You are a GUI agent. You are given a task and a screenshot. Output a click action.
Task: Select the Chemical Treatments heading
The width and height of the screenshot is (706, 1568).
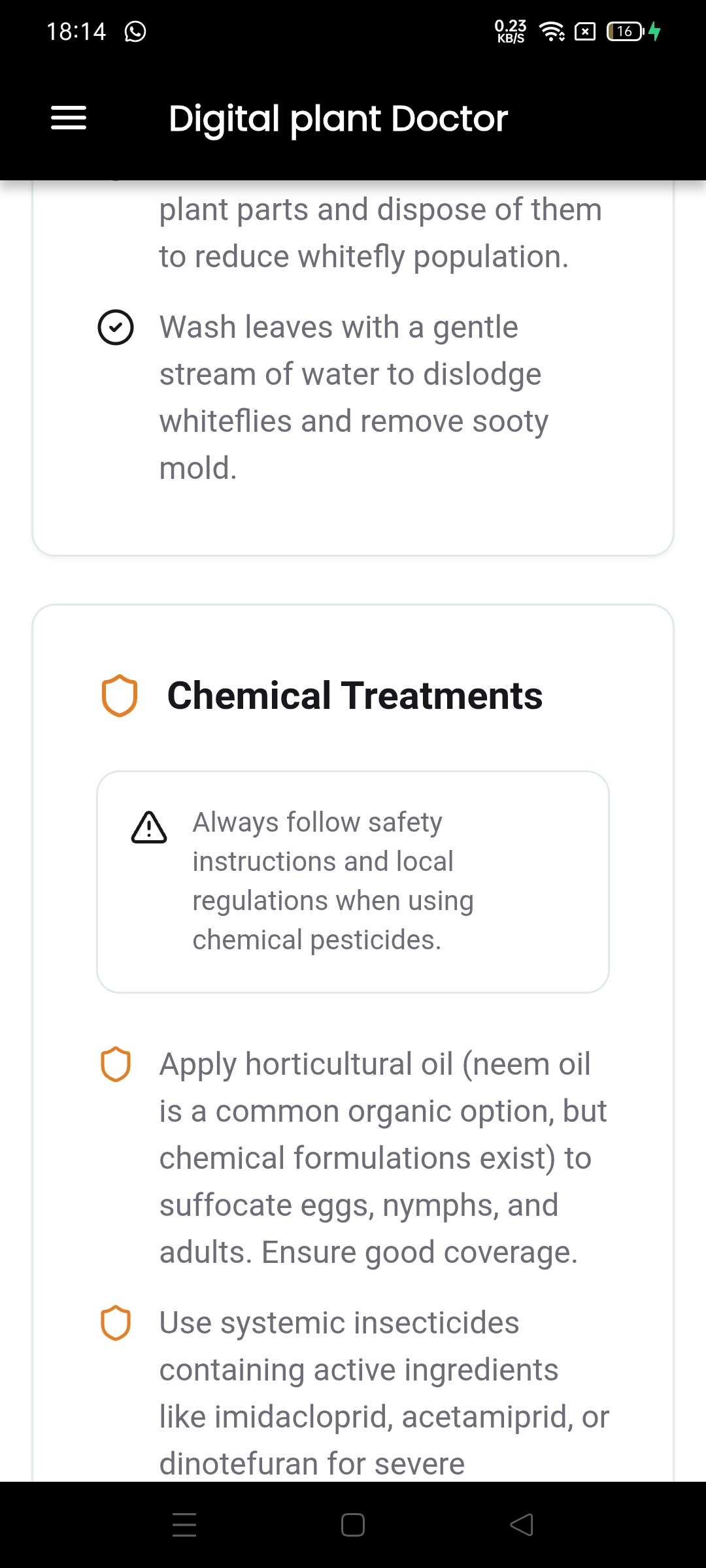pyautogui.click(x=354, y=695)
